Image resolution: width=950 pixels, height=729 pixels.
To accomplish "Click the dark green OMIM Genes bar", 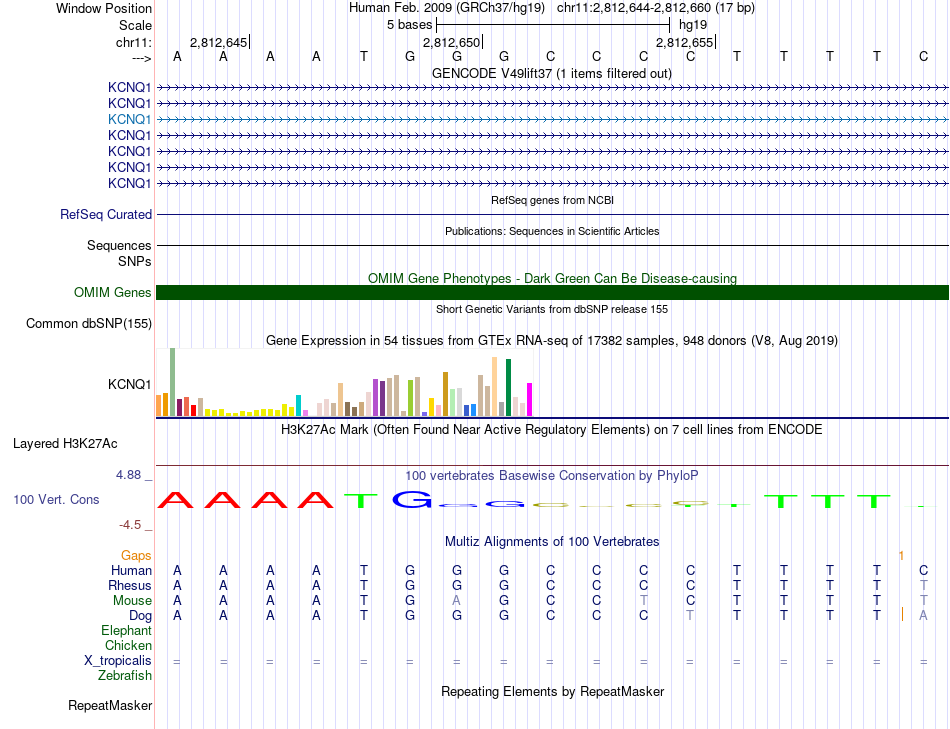I will [x=552, y=293].
